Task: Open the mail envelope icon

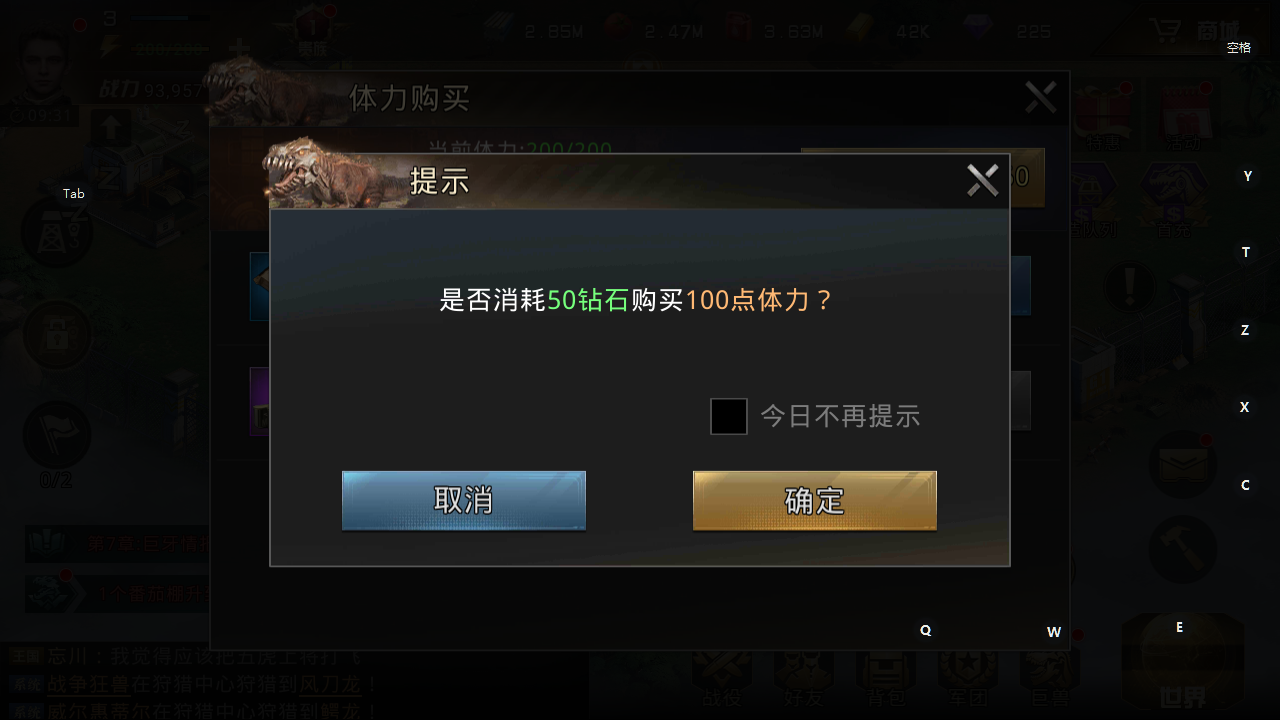Action: pos(1183,466)
